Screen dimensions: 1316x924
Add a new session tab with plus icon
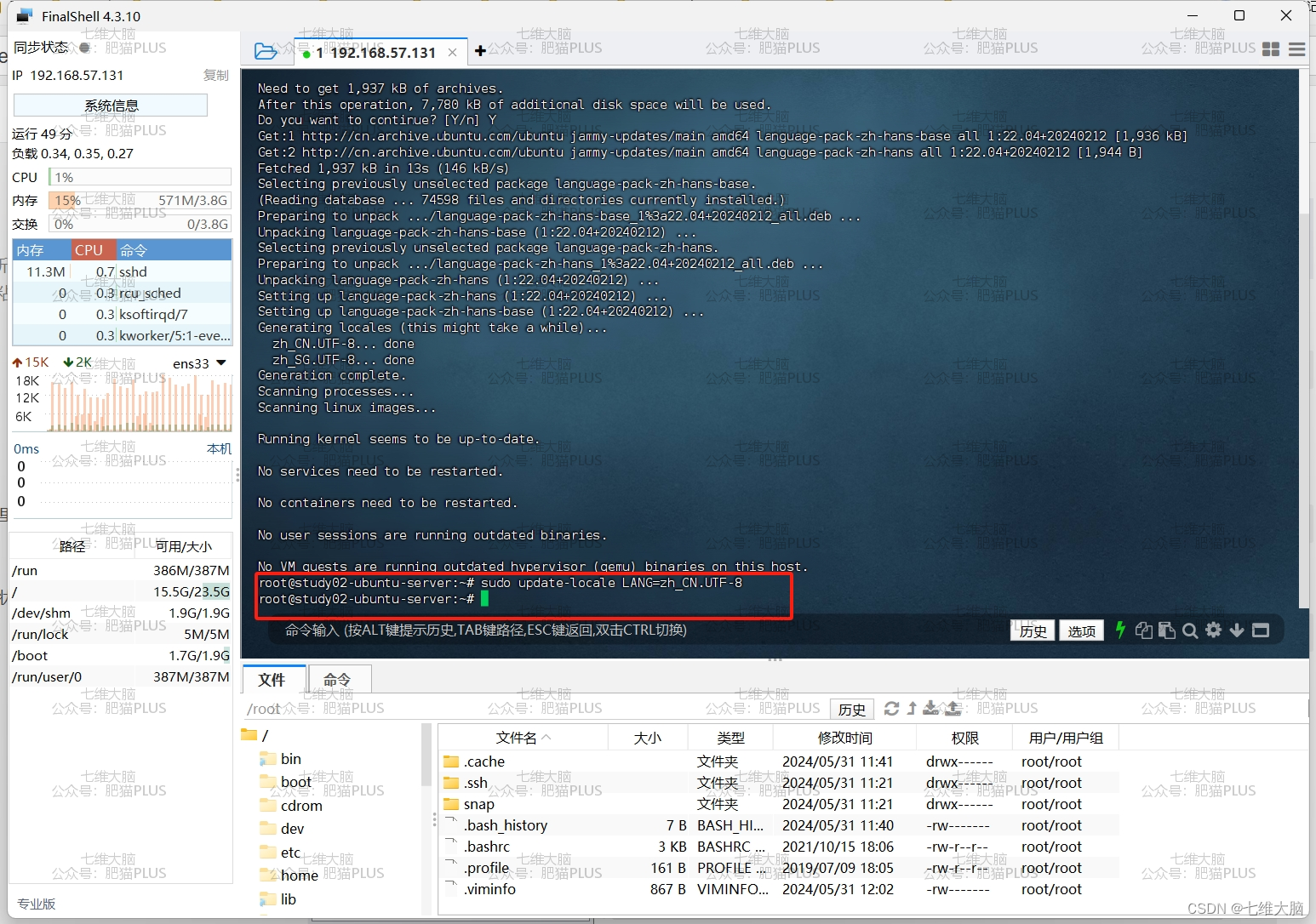[x=480, y=51]
